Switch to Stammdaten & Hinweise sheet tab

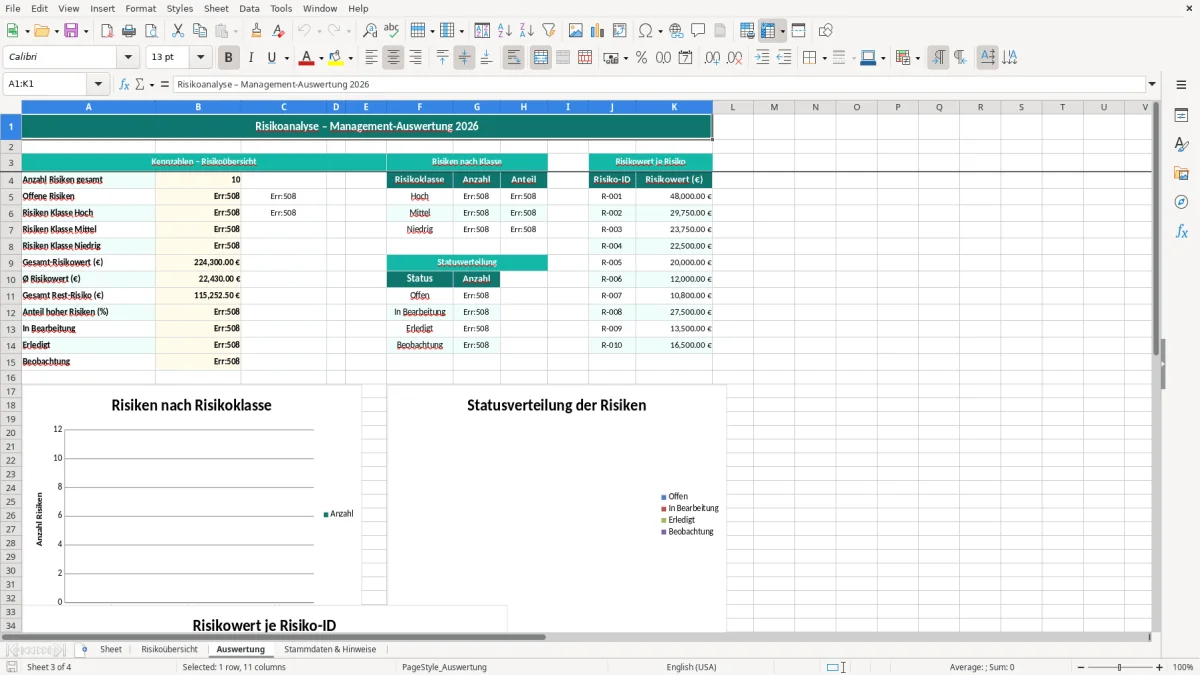pyautogui.click(x=330, y=650)
